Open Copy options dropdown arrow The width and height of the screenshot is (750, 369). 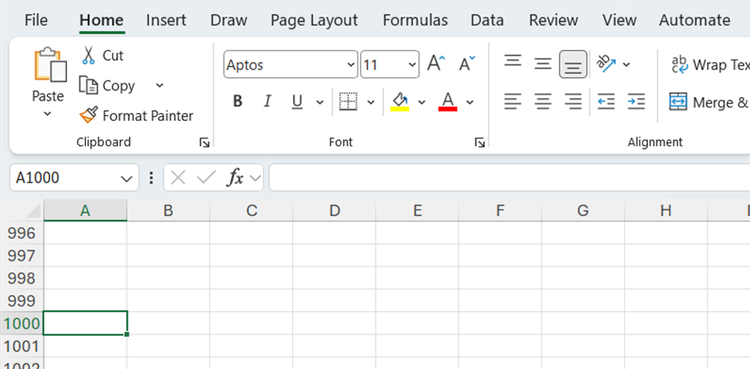[x=160, y=86]
